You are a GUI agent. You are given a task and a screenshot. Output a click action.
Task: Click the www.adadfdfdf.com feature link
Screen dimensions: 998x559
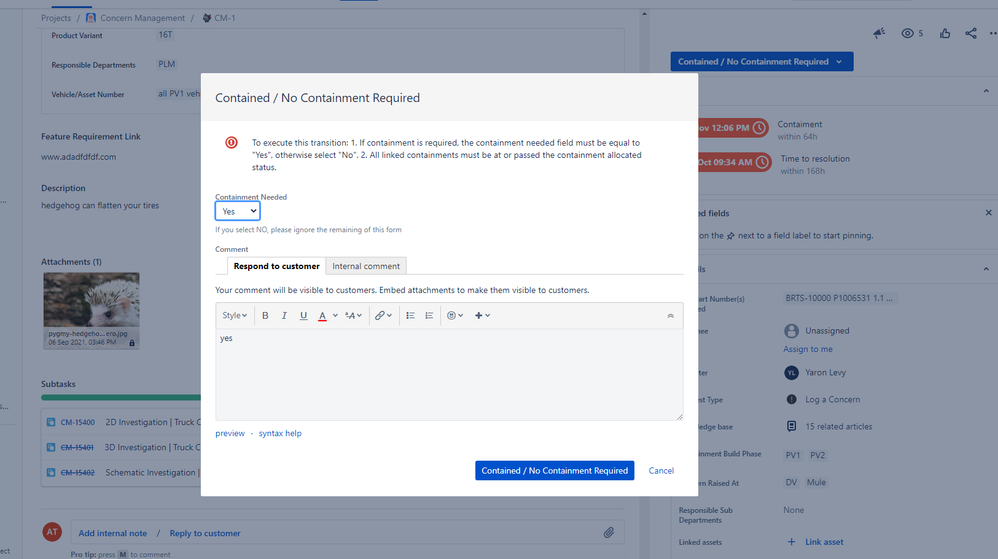tap(78, 157)
